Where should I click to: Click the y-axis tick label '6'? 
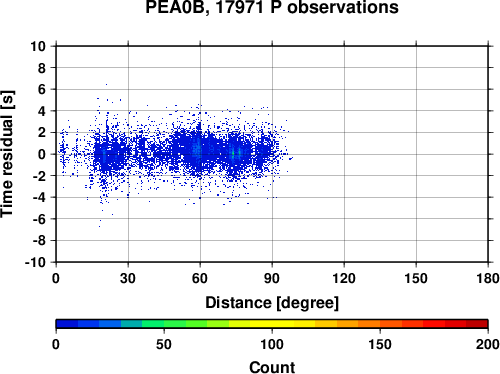click(42, 89)
